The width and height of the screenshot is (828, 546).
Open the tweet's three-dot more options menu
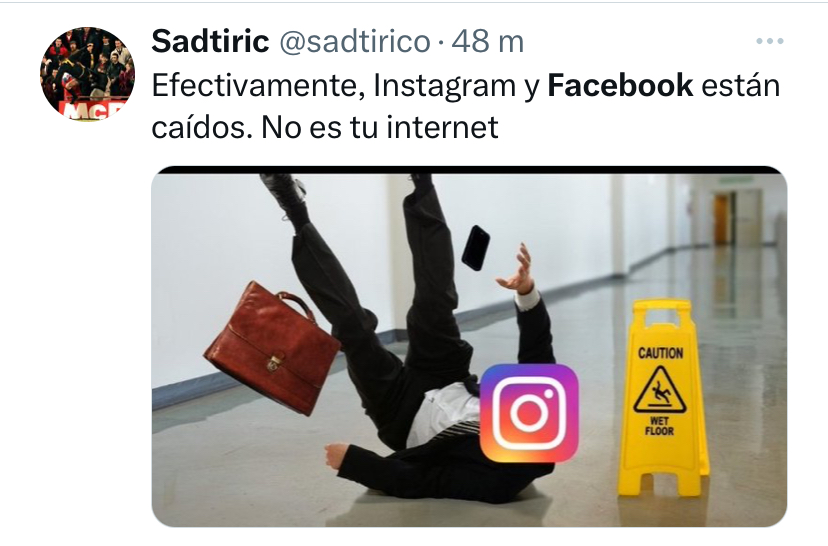click(x=769, y=41)
